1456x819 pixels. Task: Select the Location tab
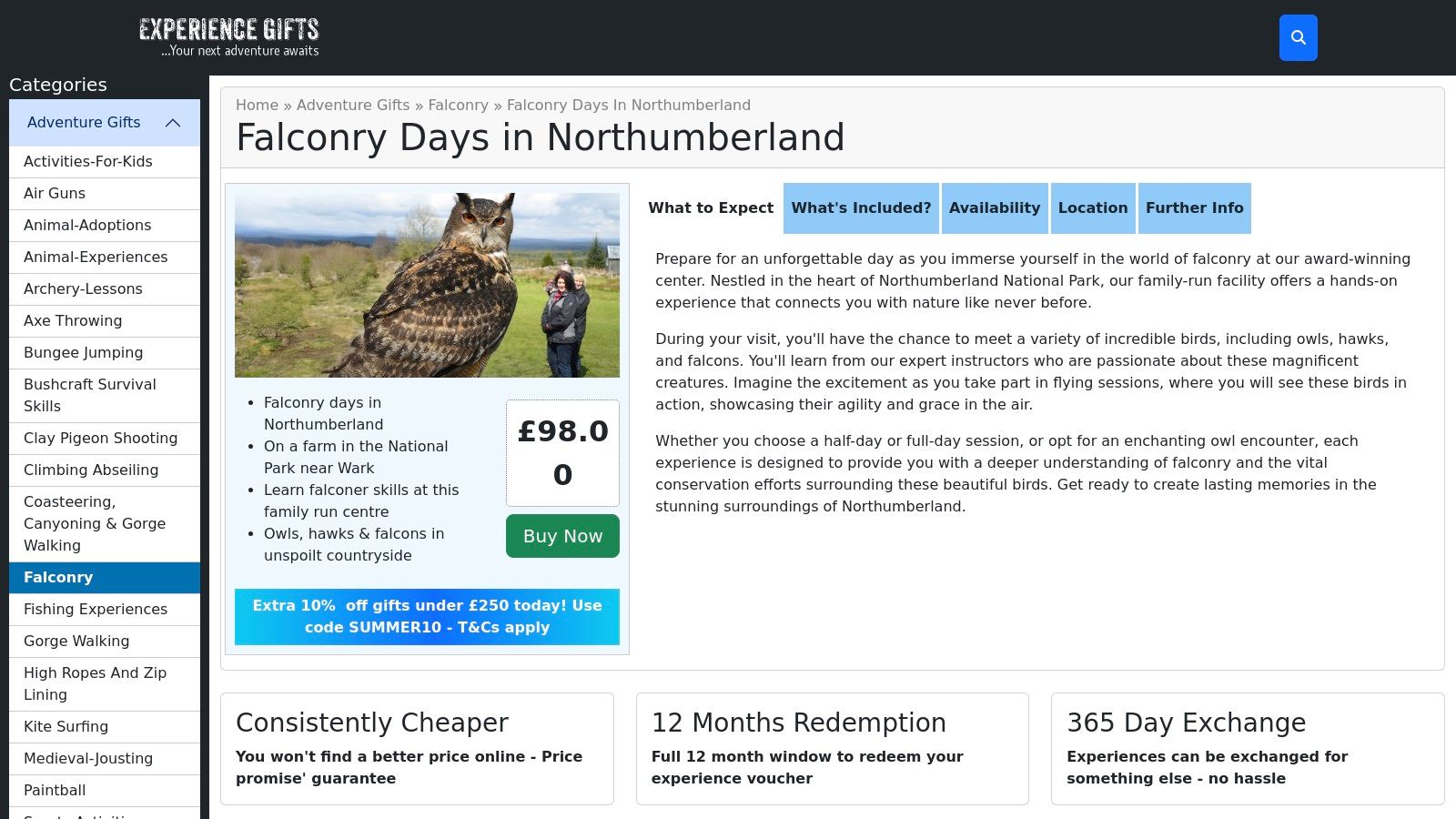coord(1092,208)
